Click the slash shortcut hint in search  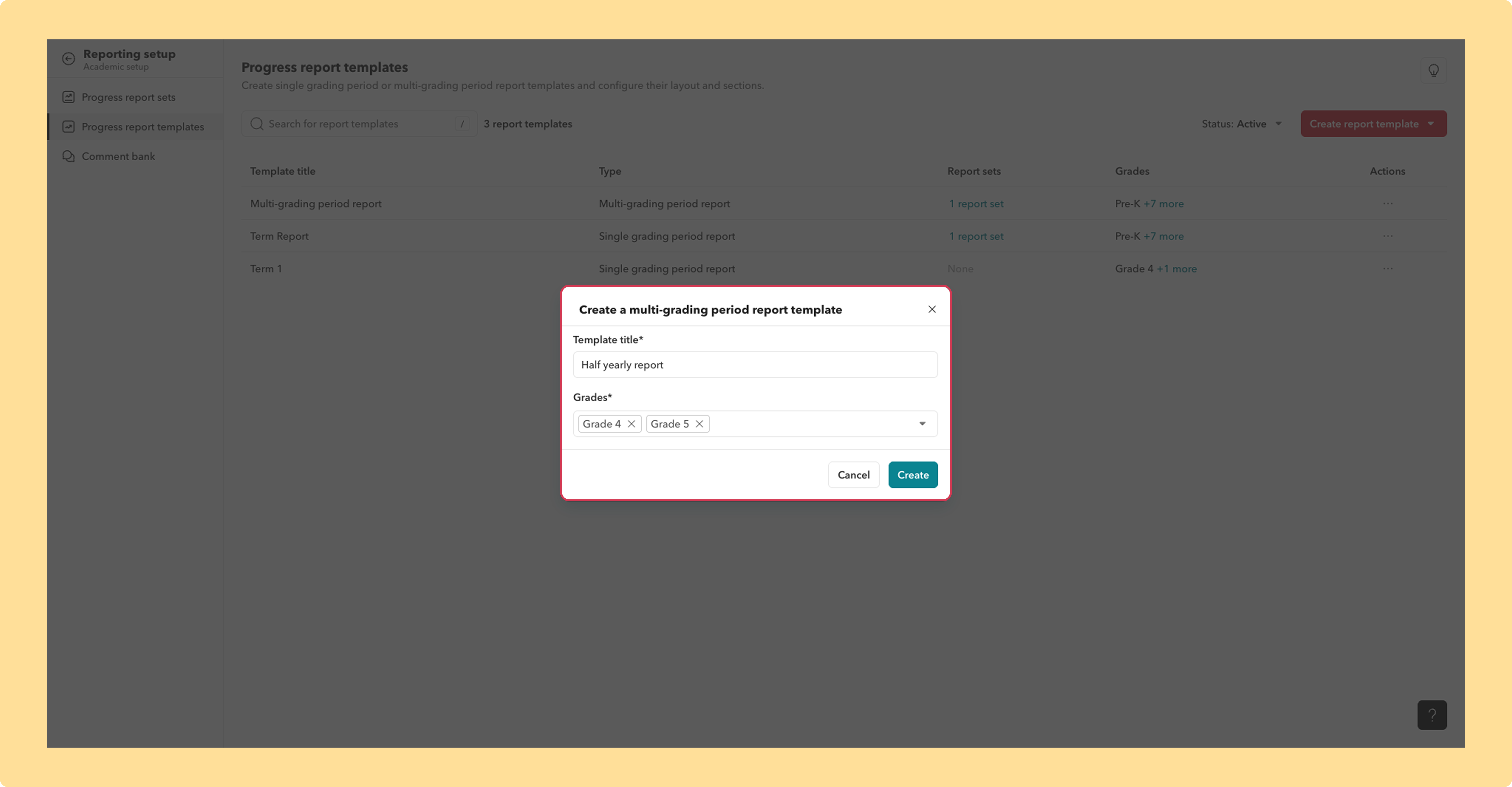tap(462, 124)
